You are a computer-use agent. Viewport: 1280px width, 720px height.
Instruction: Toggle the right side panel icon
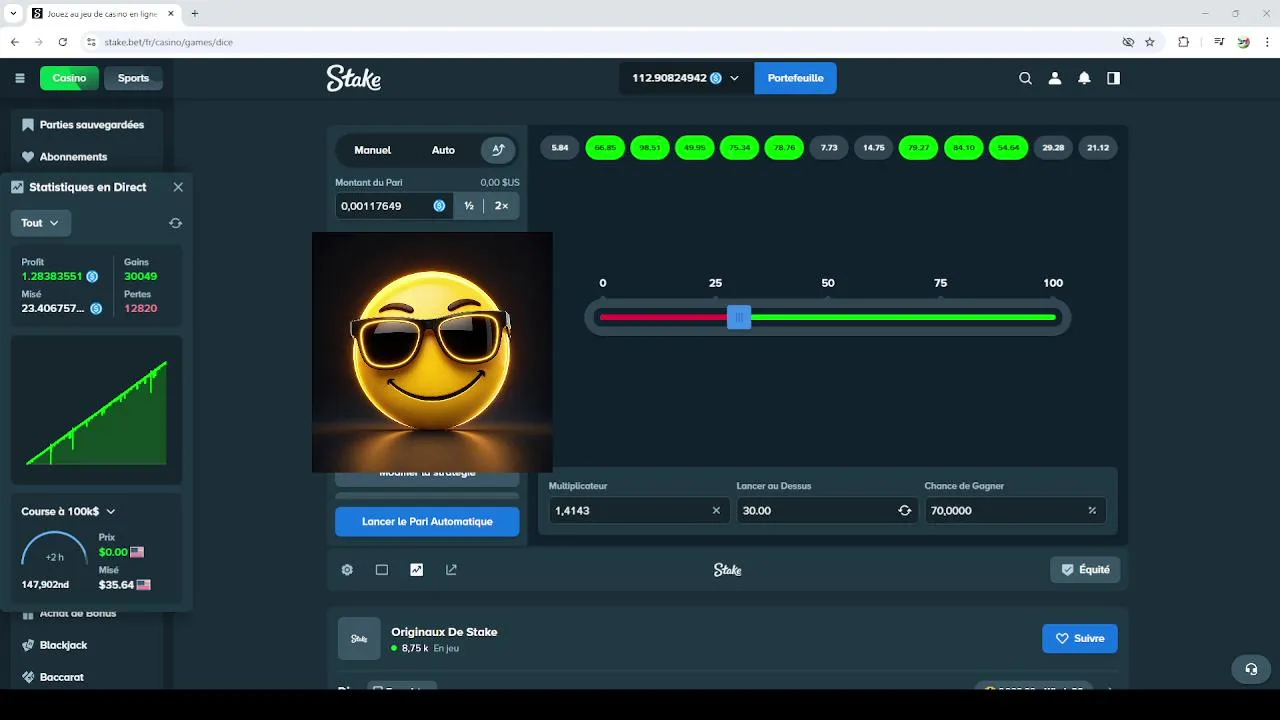[1113, 78]
